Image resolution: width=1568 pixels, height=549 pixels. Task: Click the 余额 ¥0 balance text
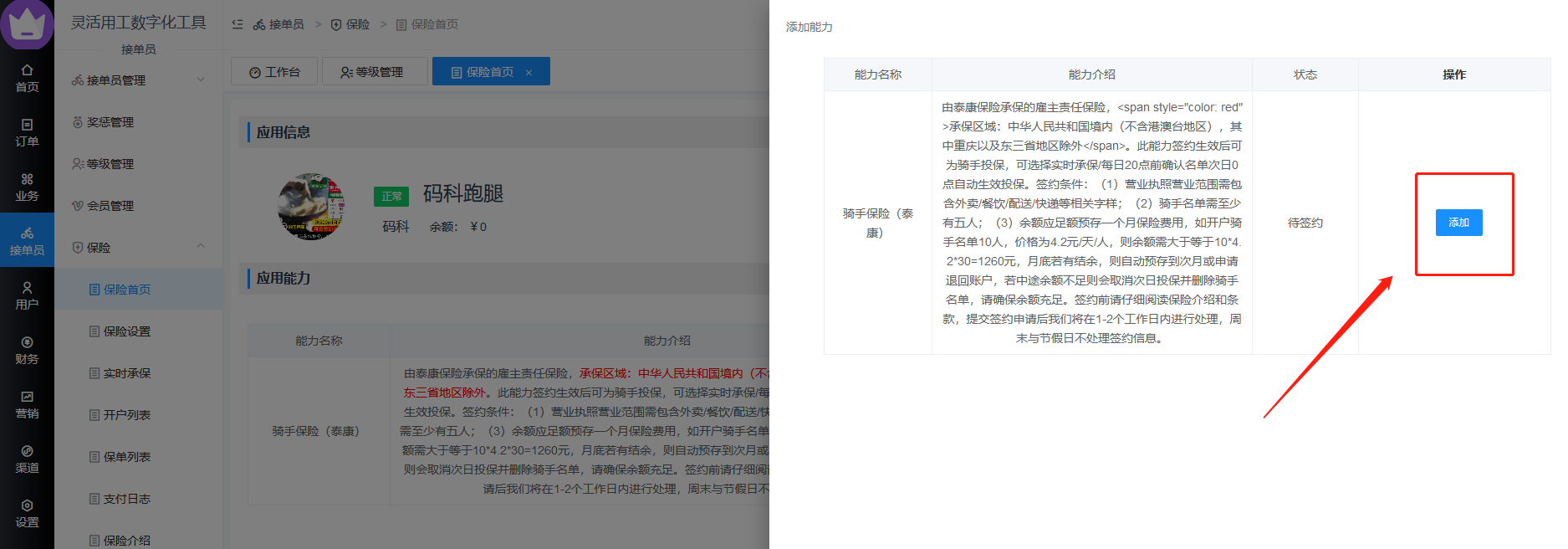click(x=458, y=227)
